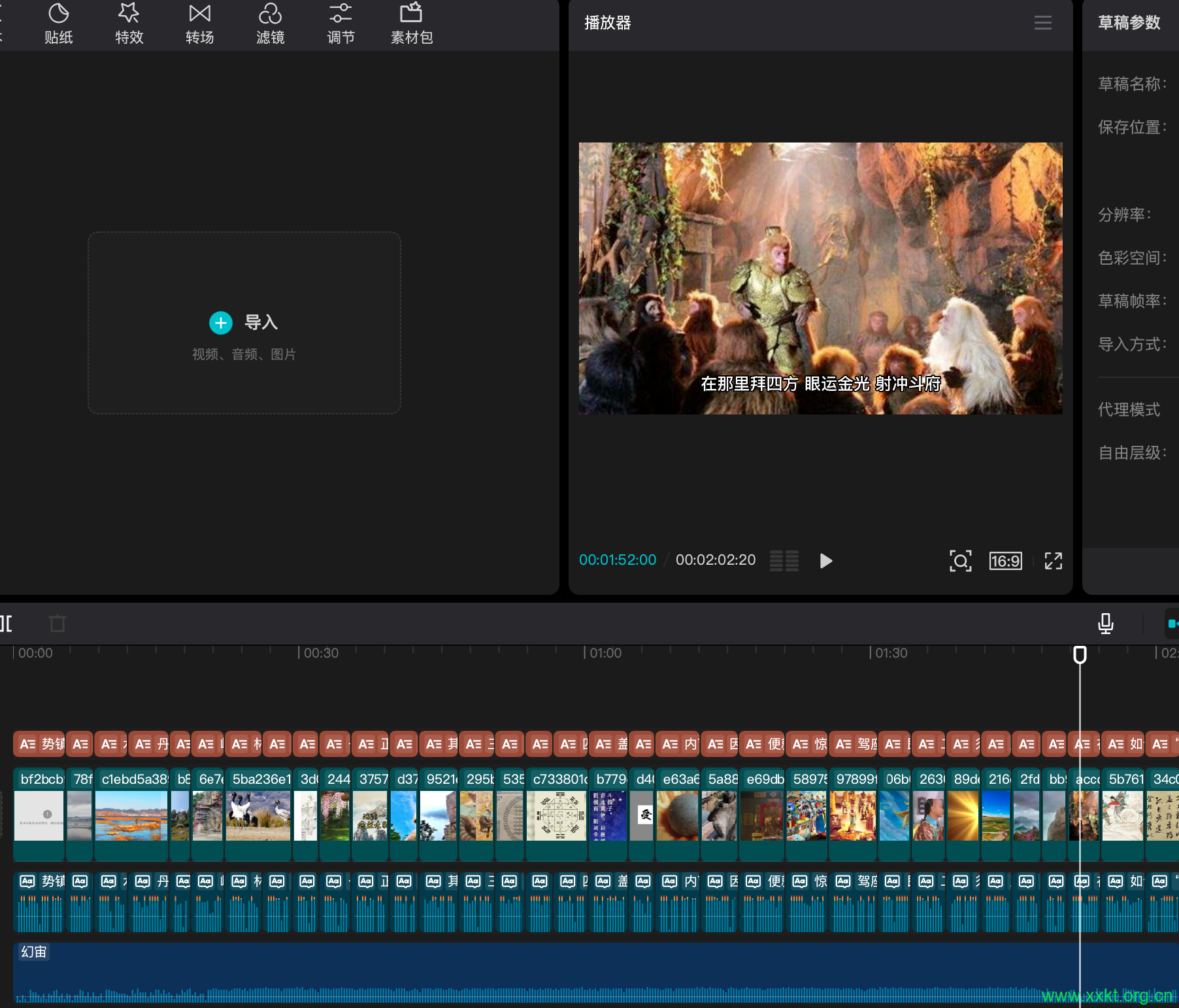1179x1008 pixels.
Task: Select the 89d video clip
Action: [x=963, y=813]
